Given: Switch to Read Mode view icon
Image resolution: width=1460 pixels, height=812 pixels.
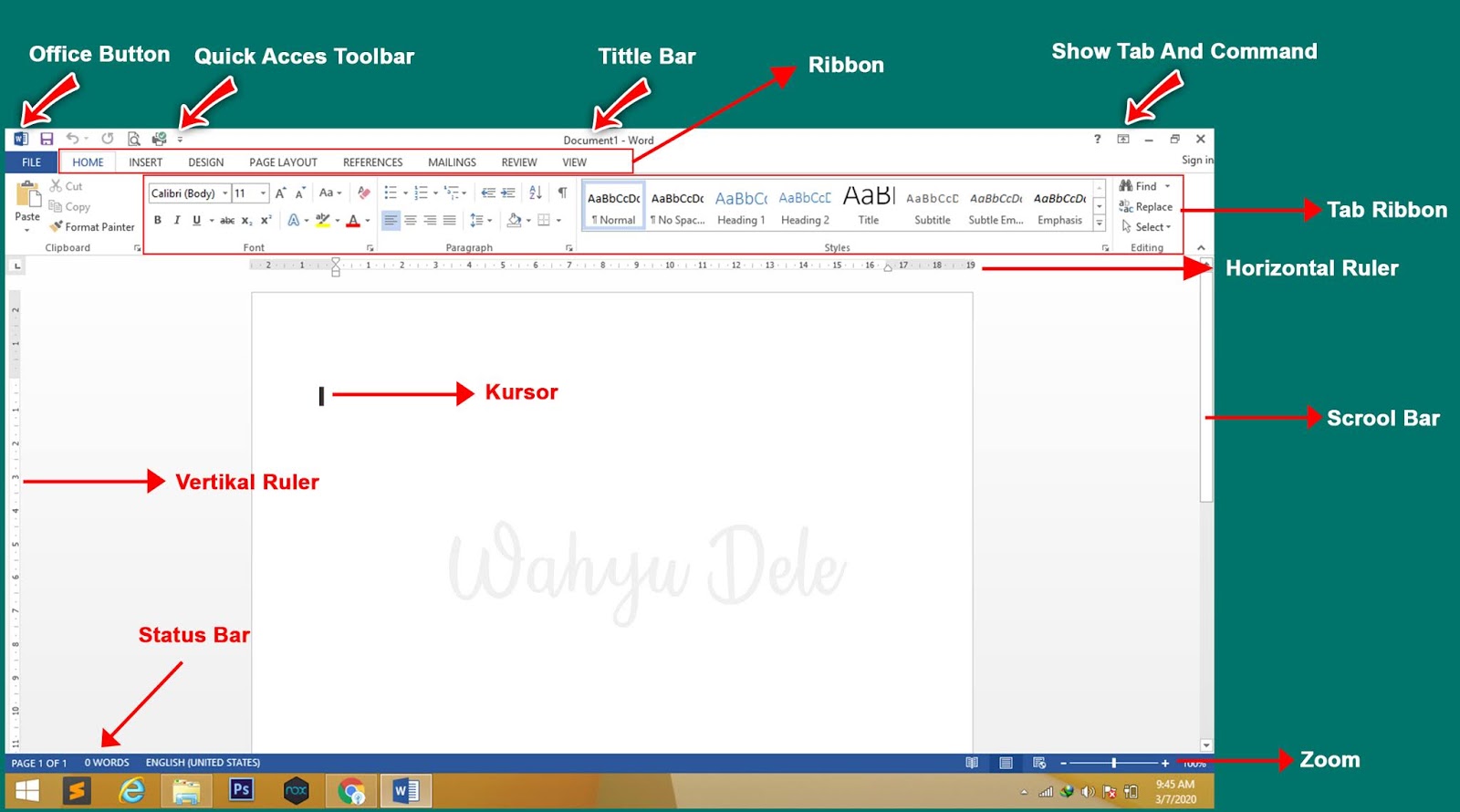Looking at the screenshot, I should click(972, 763).
